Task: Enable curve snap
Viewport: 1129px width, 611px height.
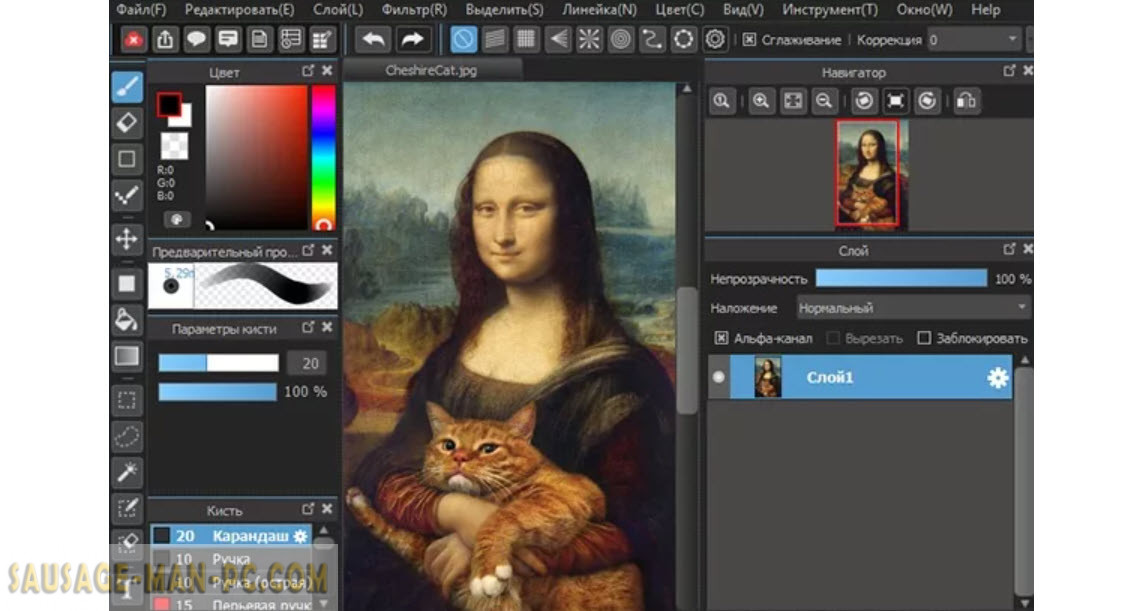Action: coord(652,39)
